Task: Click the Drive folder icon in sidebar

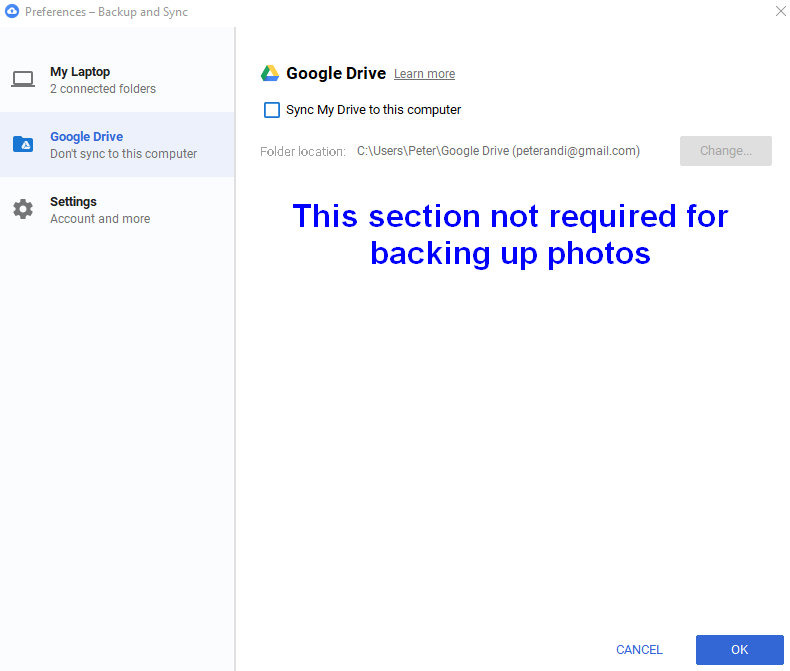Action: 23,144
